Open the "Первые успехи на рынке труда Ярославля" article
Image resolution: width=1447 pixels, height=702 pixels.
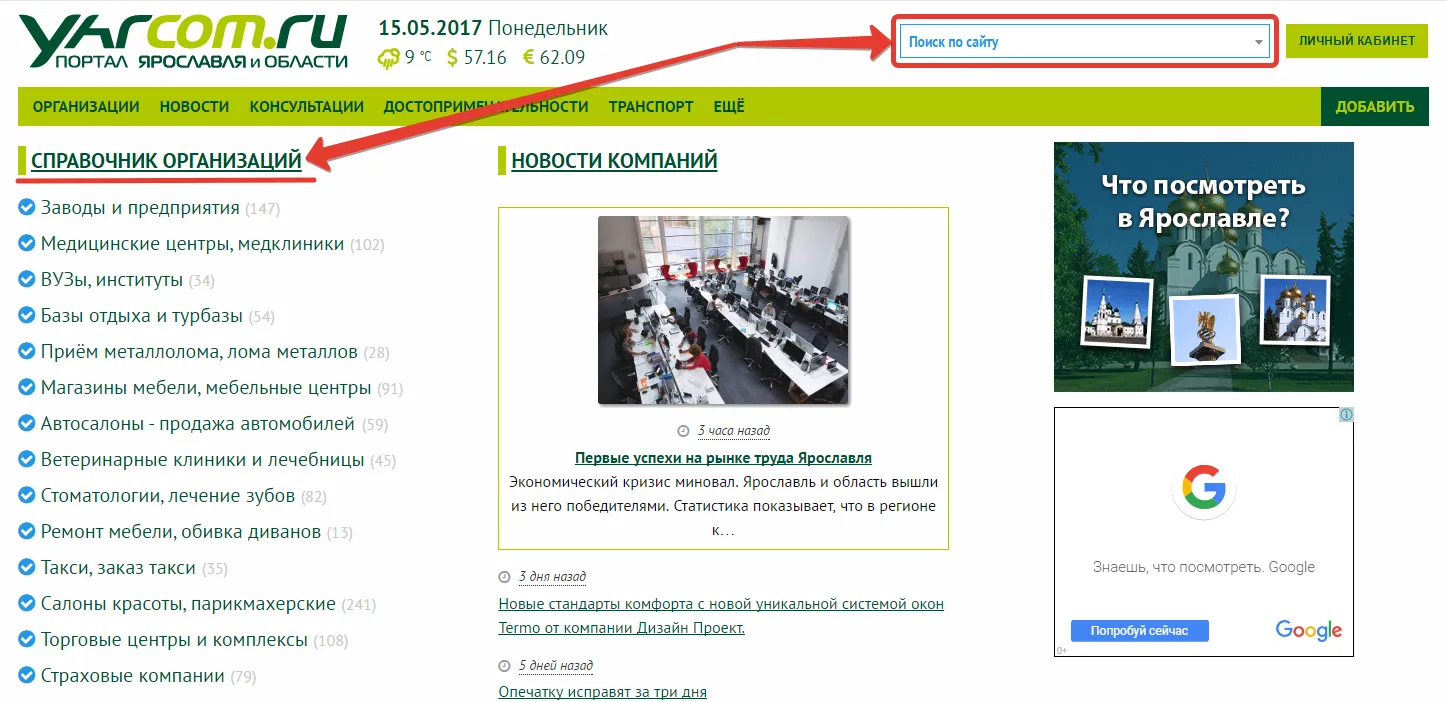pos(723,458)
